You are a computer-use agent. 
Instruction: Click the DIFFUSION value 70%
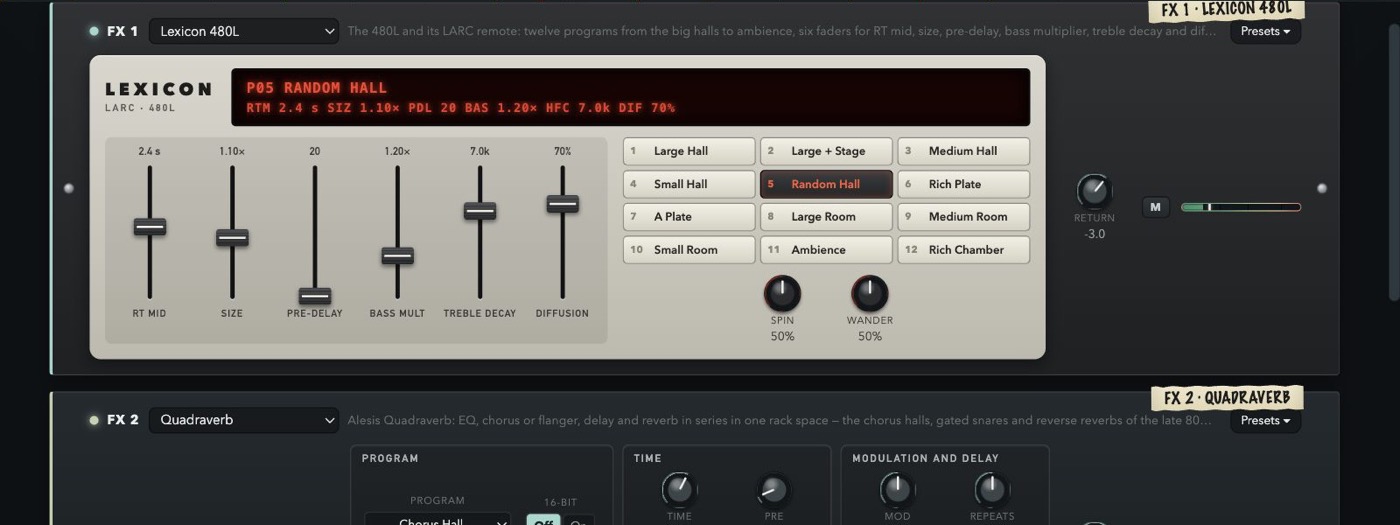click(562, 151)
